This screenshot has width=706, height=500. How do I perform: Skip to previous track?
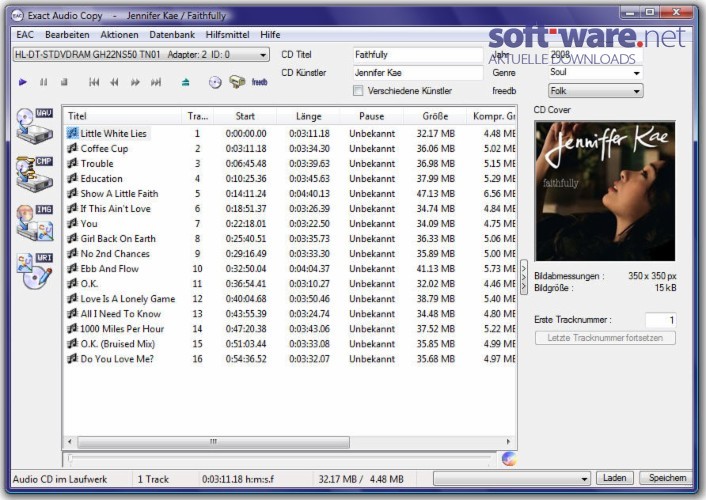point(94,82)
